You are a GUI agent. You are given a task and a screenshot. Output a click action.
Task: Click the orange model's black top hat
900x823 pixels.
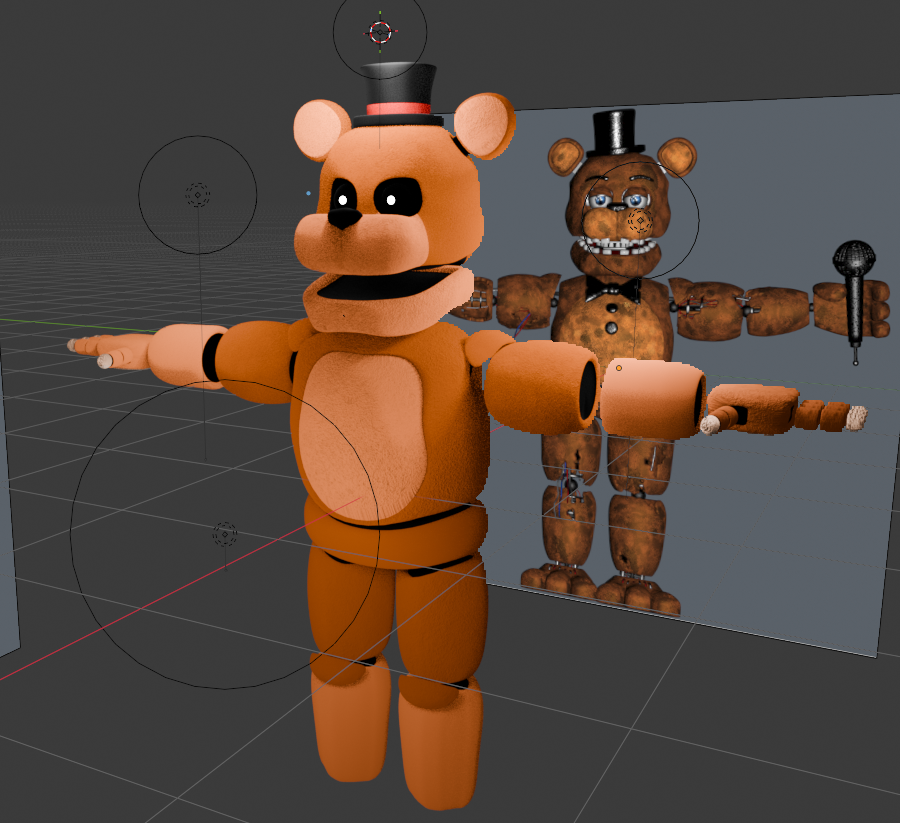point(397,95)
